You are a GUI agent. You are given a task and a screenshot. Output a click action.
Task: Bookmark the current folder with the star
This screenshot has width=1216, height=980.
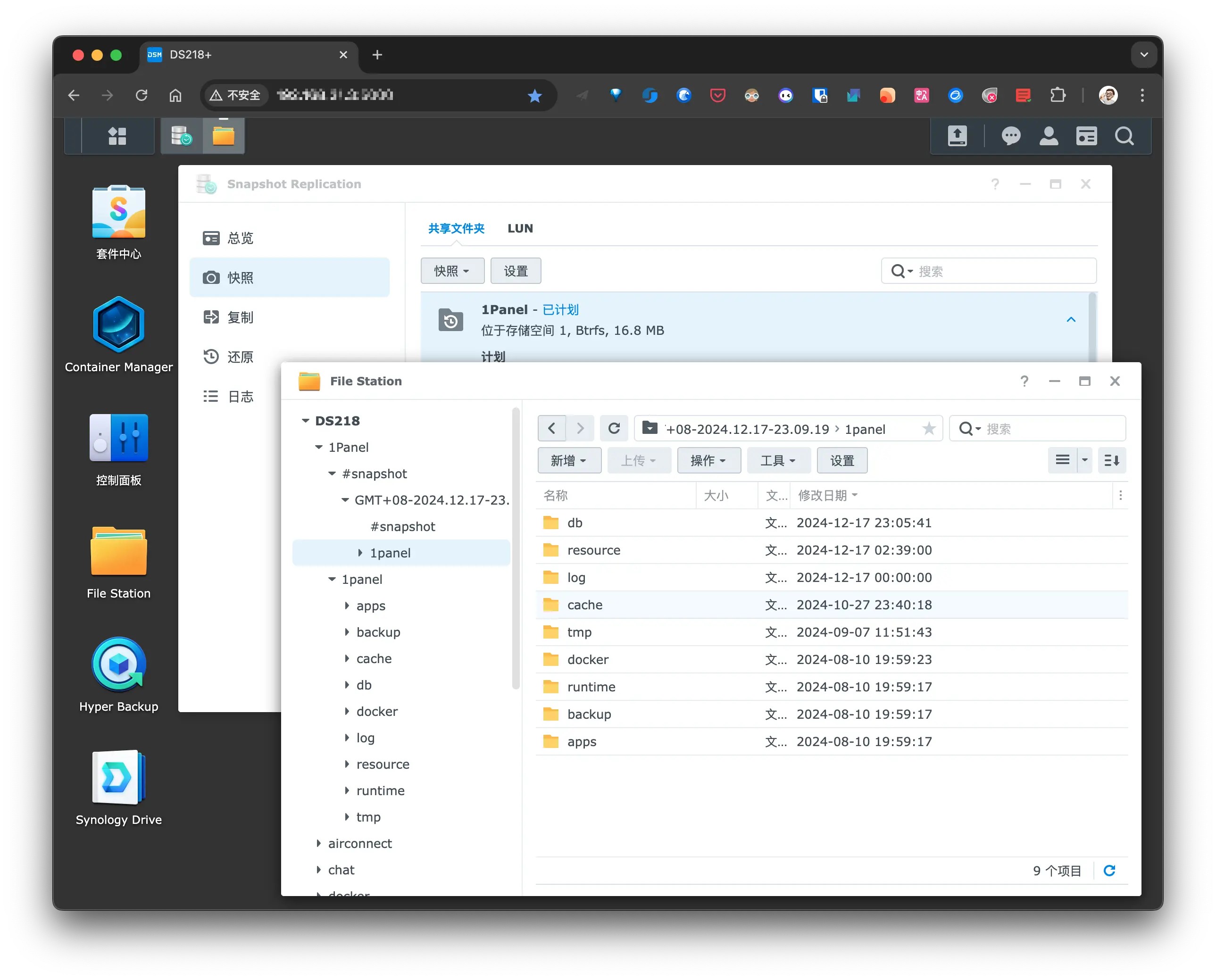click(928, 429)
